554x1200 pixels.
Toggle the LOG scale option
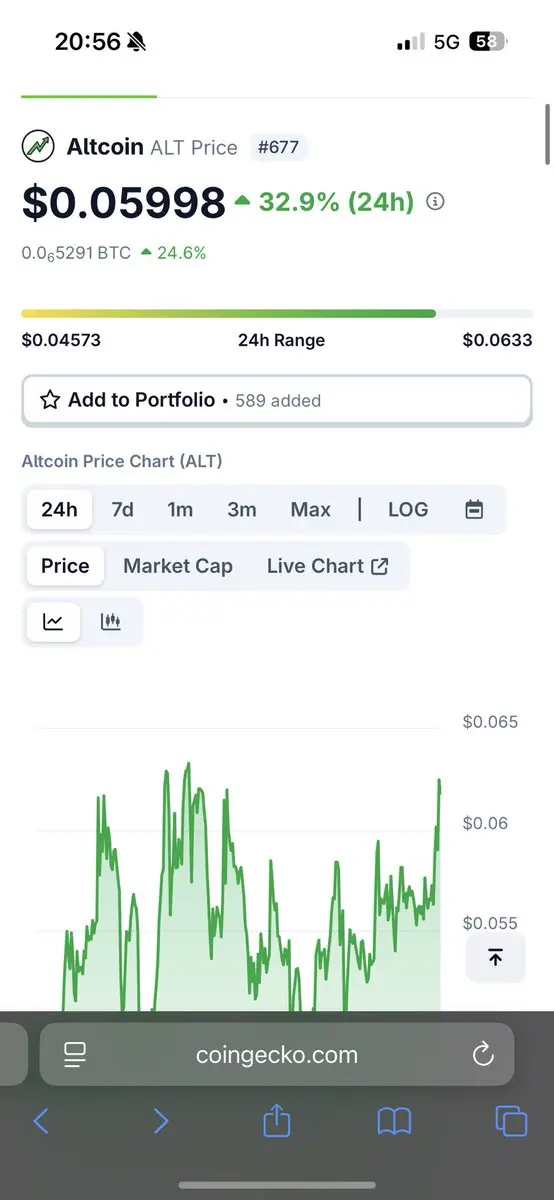pyautogui.click(x=408, y=509)
